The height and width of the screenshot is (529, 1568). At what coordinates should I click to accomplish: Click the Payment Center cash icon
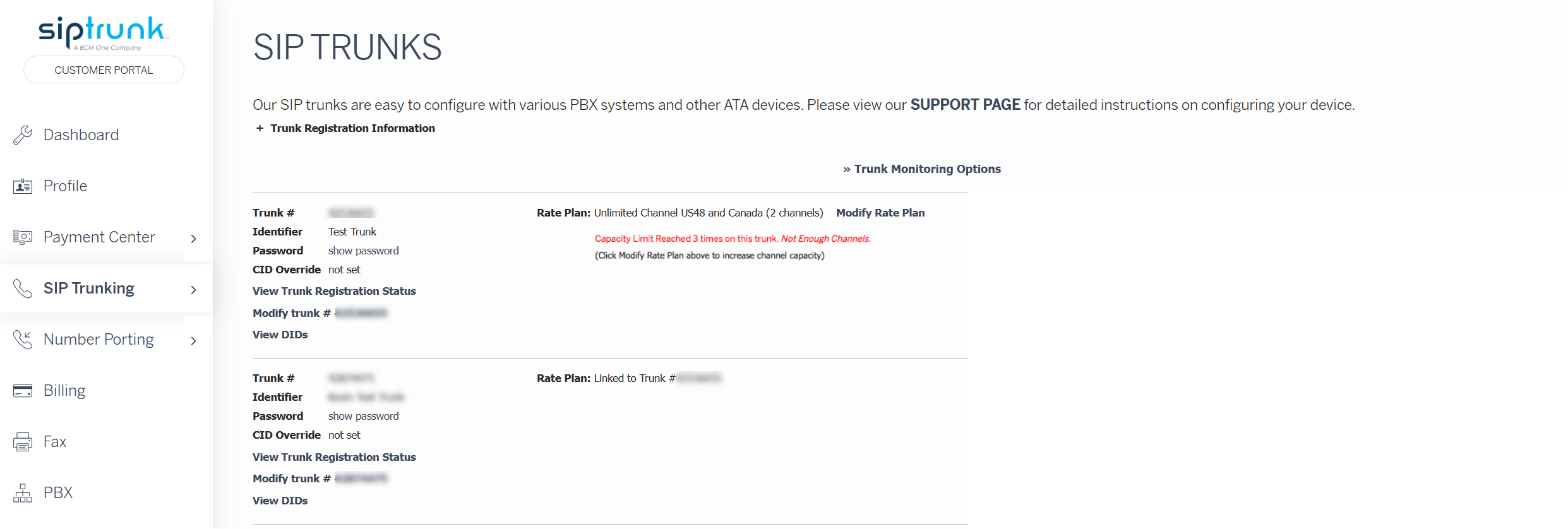pyautogui.click(x=23, y=237)
